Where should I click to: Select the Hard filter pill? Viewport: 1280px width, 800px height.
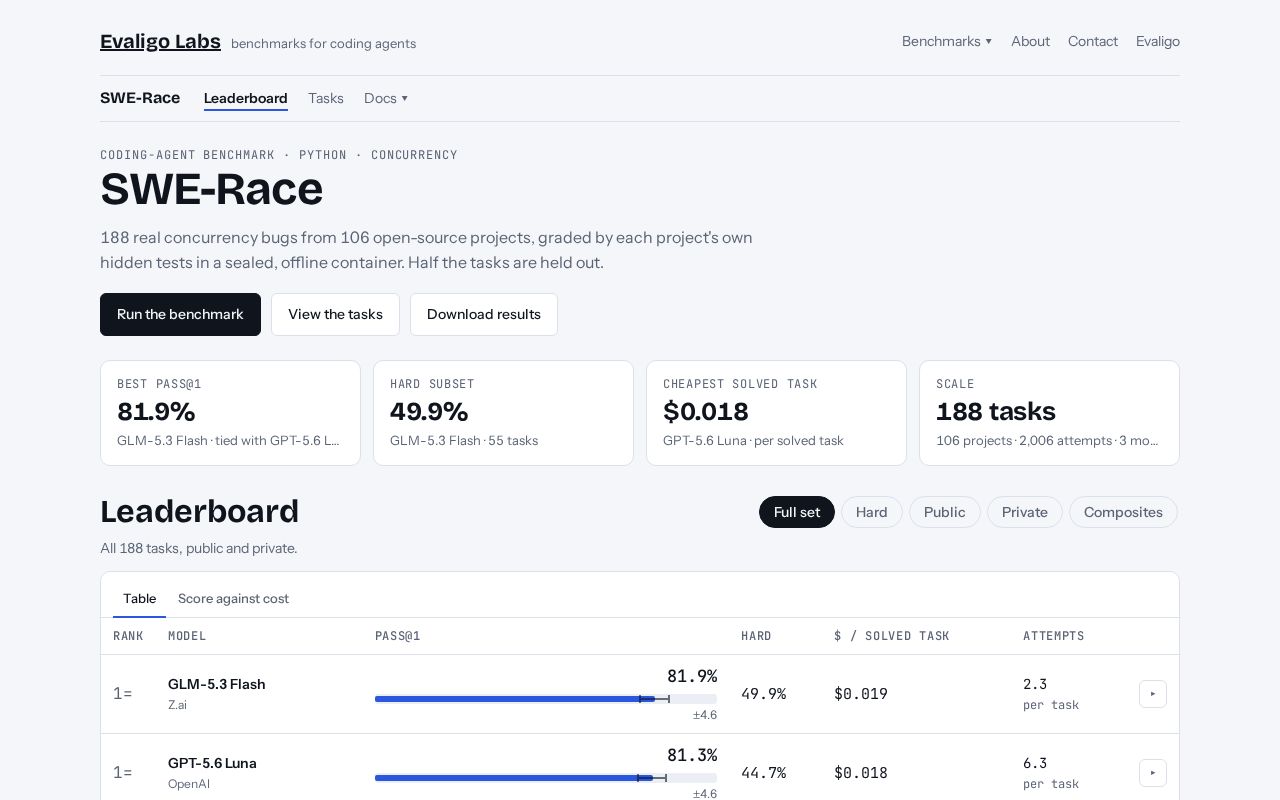pos(872,512)
